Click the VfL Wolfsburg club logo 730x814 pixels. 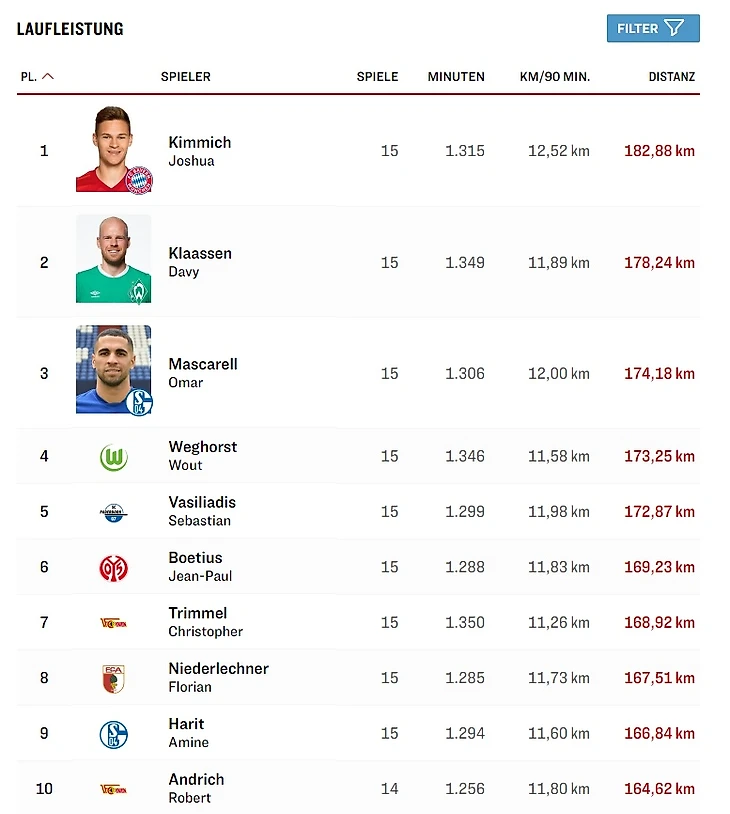tap(113, 457)
